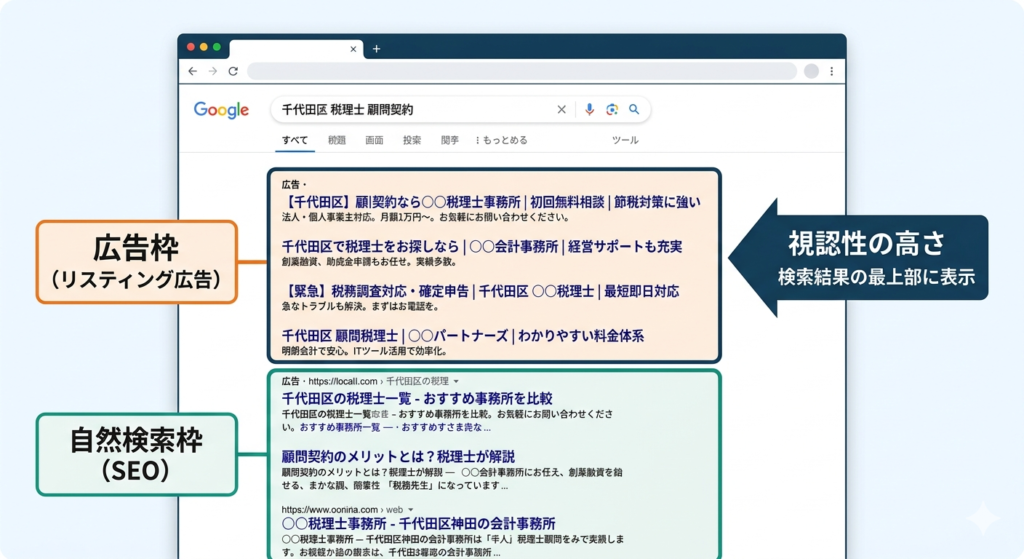Open dropdown arrow beside oonina.com URL
Image resolution: width=1024 pixels, height=559 pixels.
tap(411, 509)
